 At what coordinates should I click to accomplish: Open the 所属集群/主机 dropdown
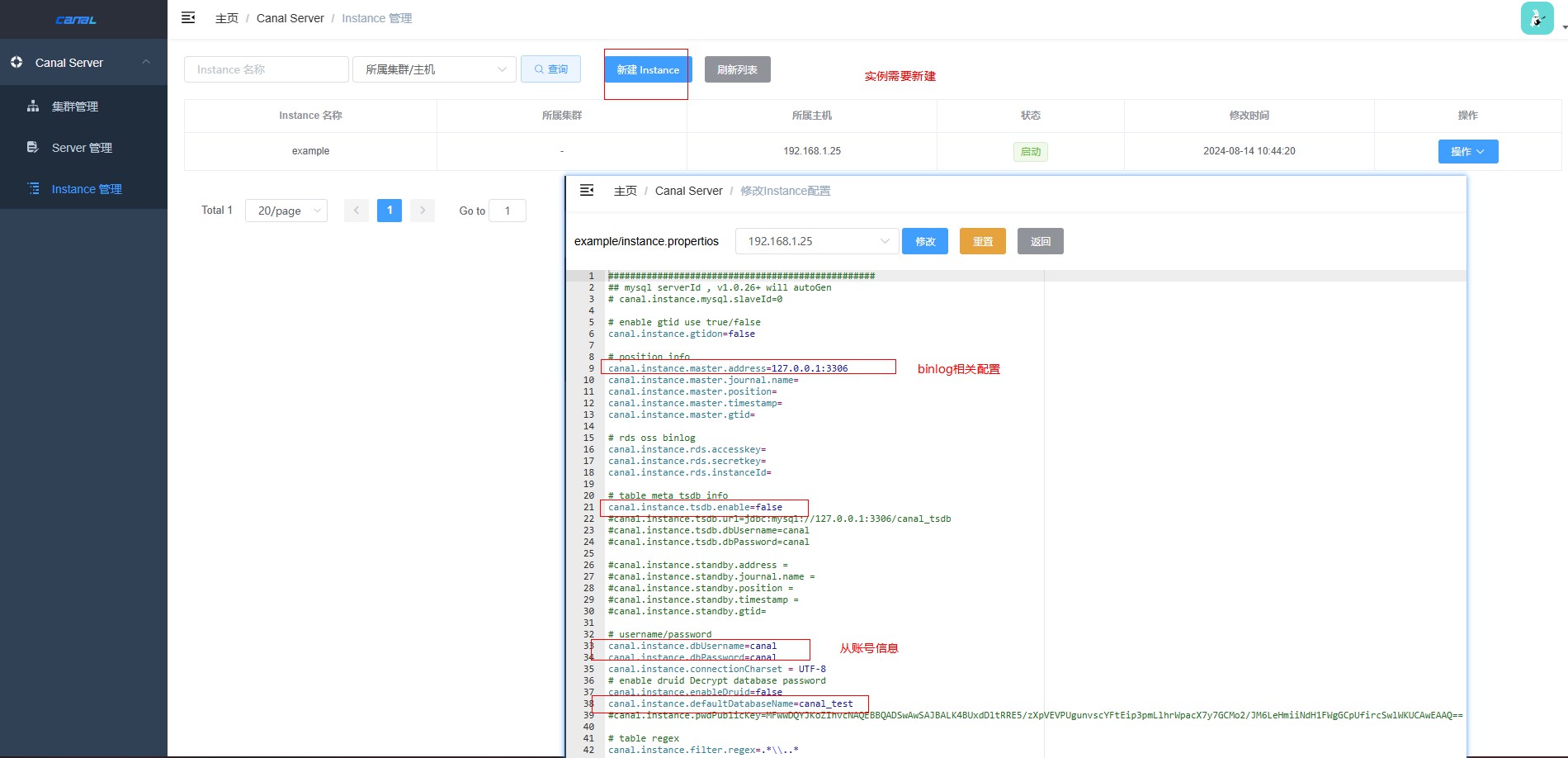point(434,69)
